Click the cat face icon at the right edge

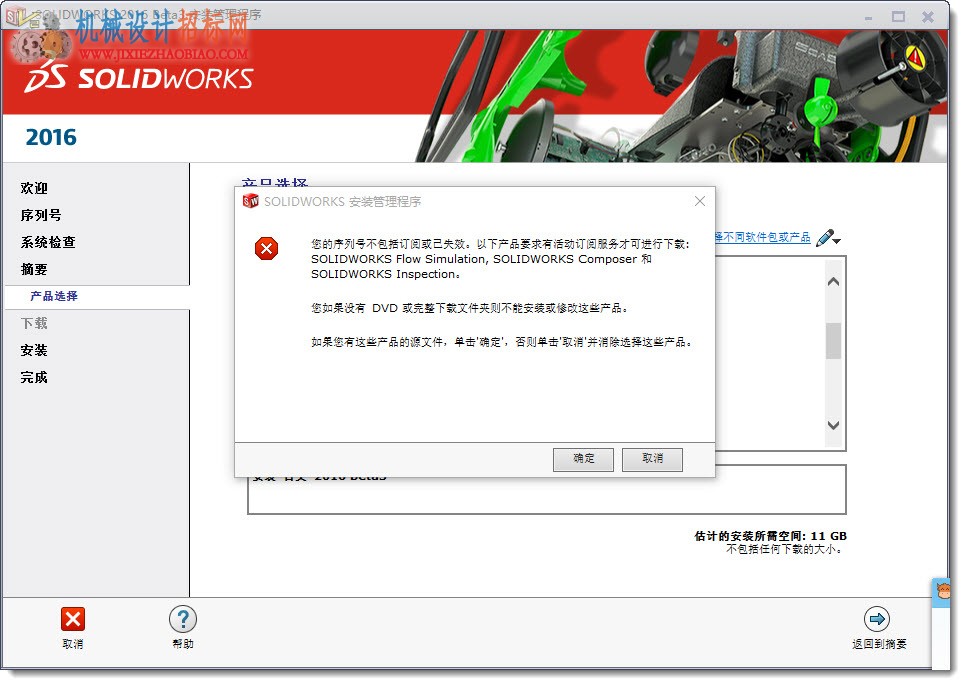pyautogui.click(x=943, y=593)
